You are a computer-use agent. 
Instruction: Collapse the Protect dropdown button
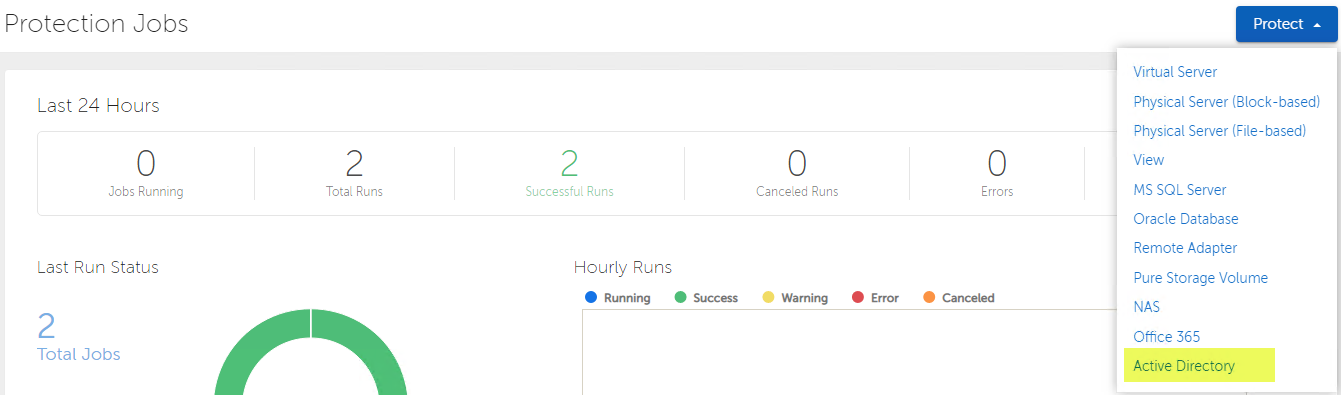pyautogui.click(x=1286, y=24)
